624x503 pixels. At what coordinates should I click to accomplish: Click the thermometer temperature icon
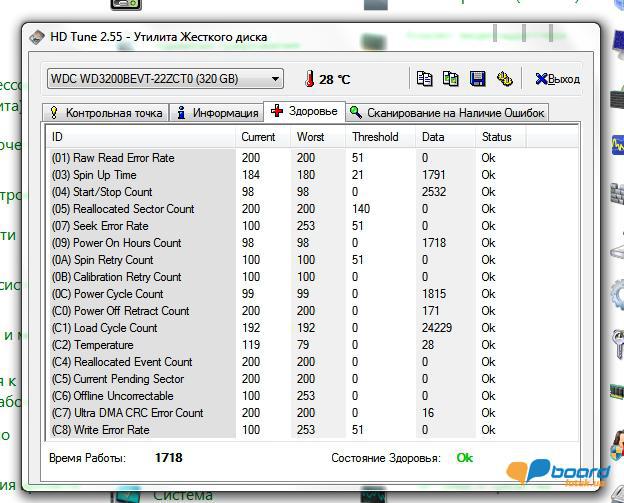pyautogui.click(x=311, y=79)
